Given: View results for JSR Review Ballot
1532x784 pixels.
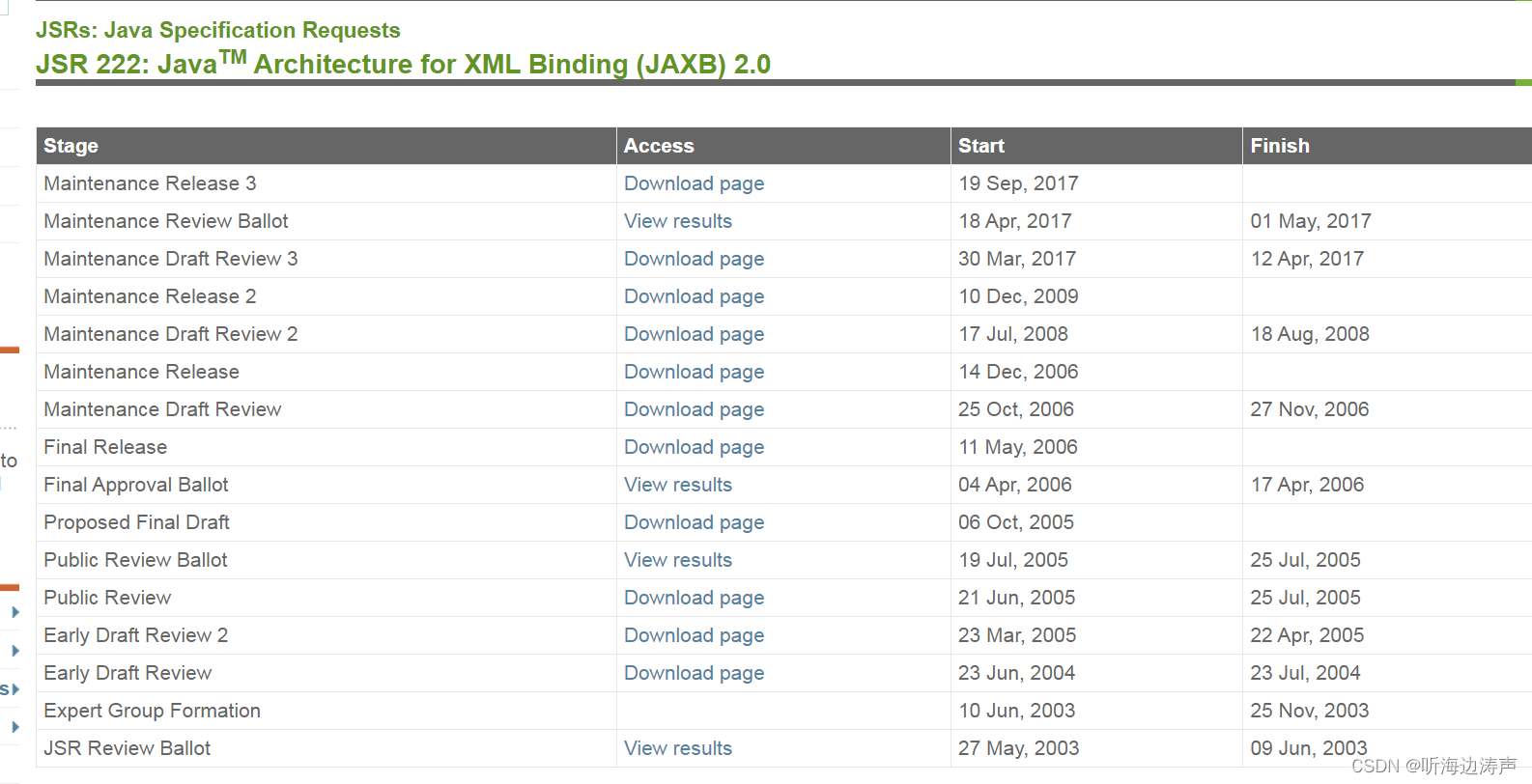Looking at the screenshot, I should pos(678,748).
